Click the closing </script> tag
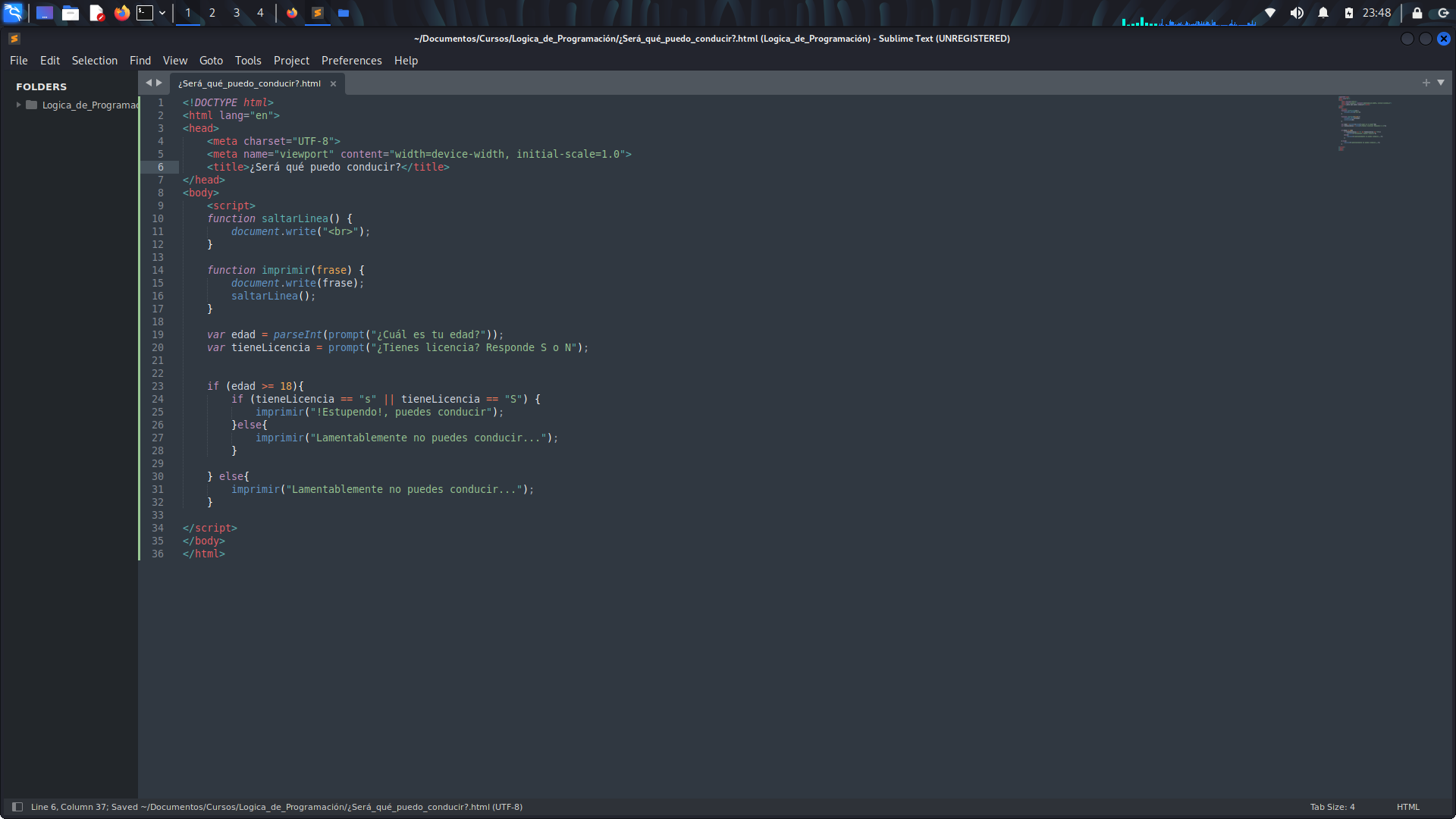The width and height of the screenshot is (1456, 819). pyautogui.click(x=210, y=528)
